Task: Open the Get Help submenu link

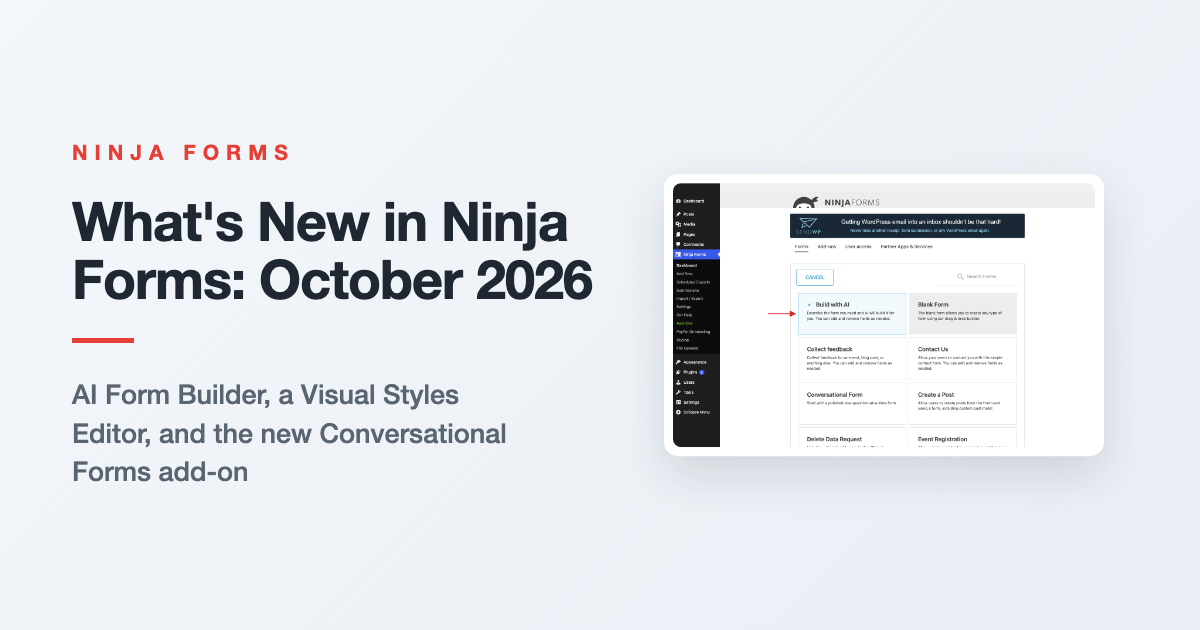Action: tap(684, 315)
